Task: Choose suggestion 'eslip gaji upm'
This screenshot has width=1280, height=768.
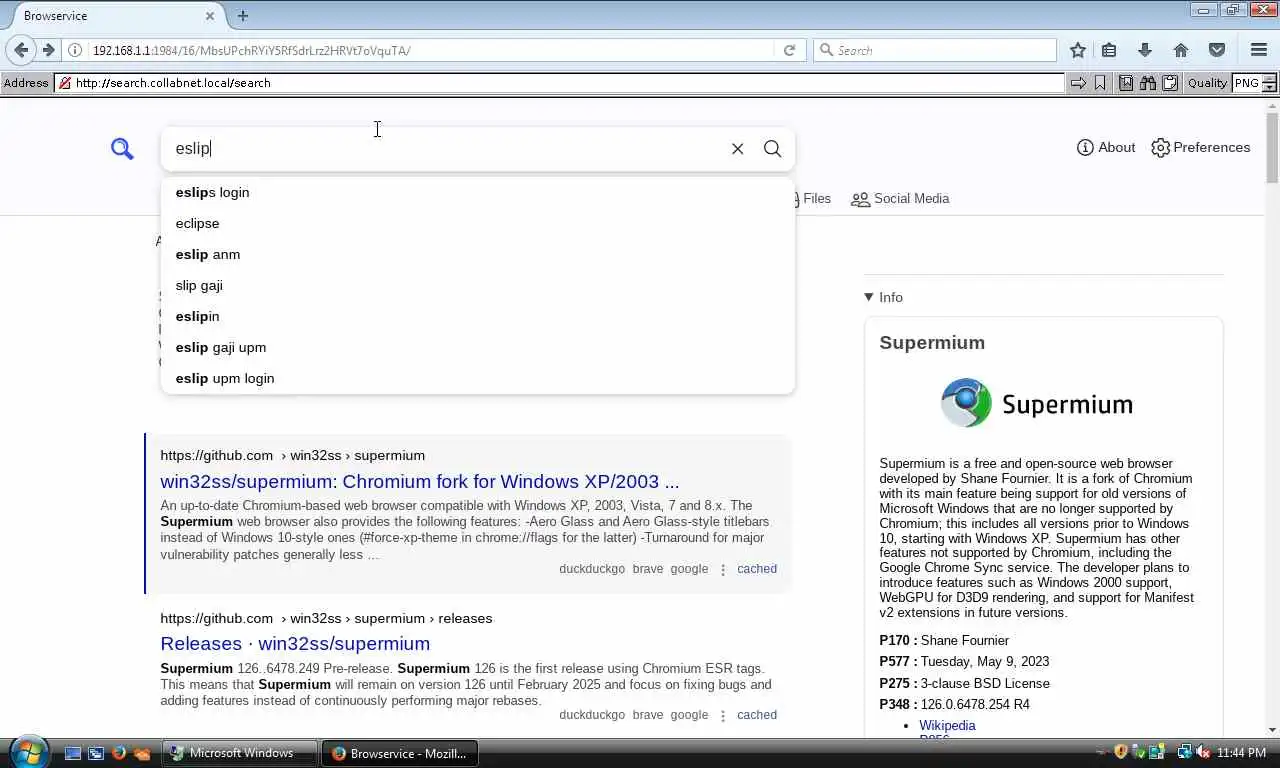Action: point(478,347)
